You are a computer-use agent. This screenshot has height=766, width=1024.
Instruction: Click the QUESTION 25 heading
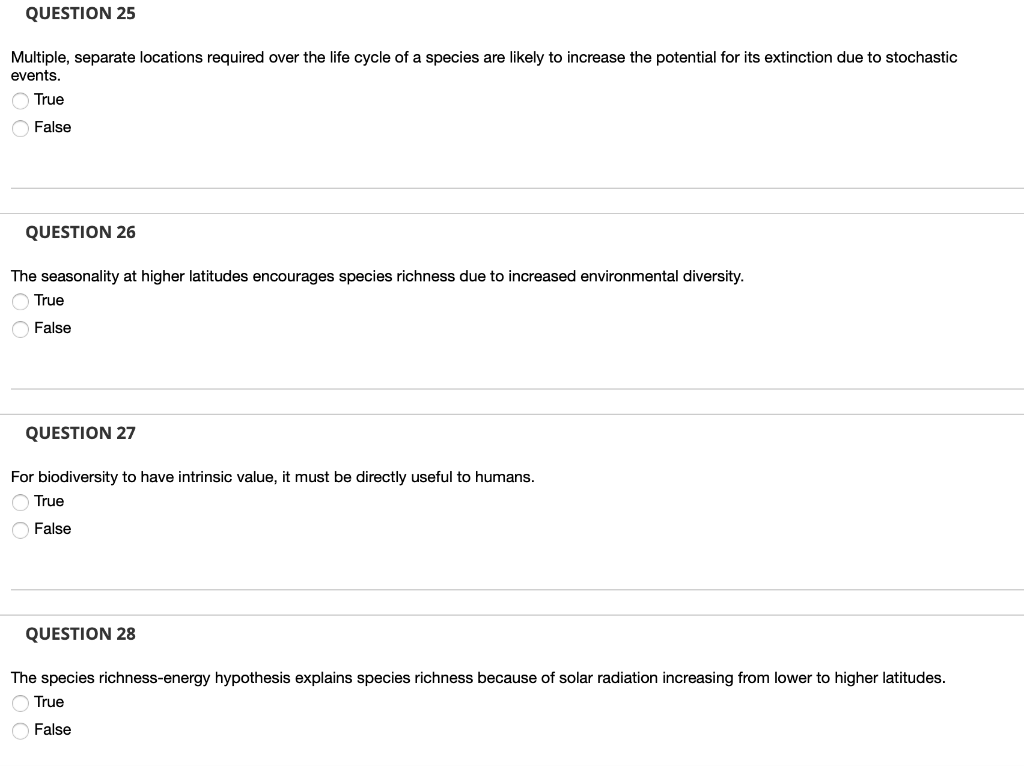[80, 13]
